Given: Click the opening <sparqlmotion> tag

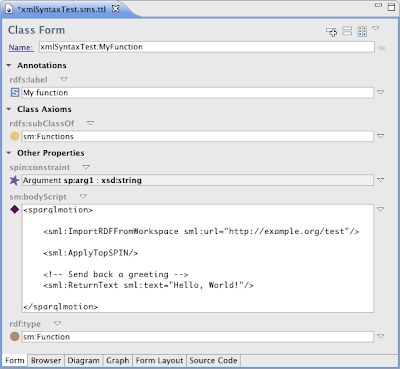Looking at the screenshot, I should 58,210.
